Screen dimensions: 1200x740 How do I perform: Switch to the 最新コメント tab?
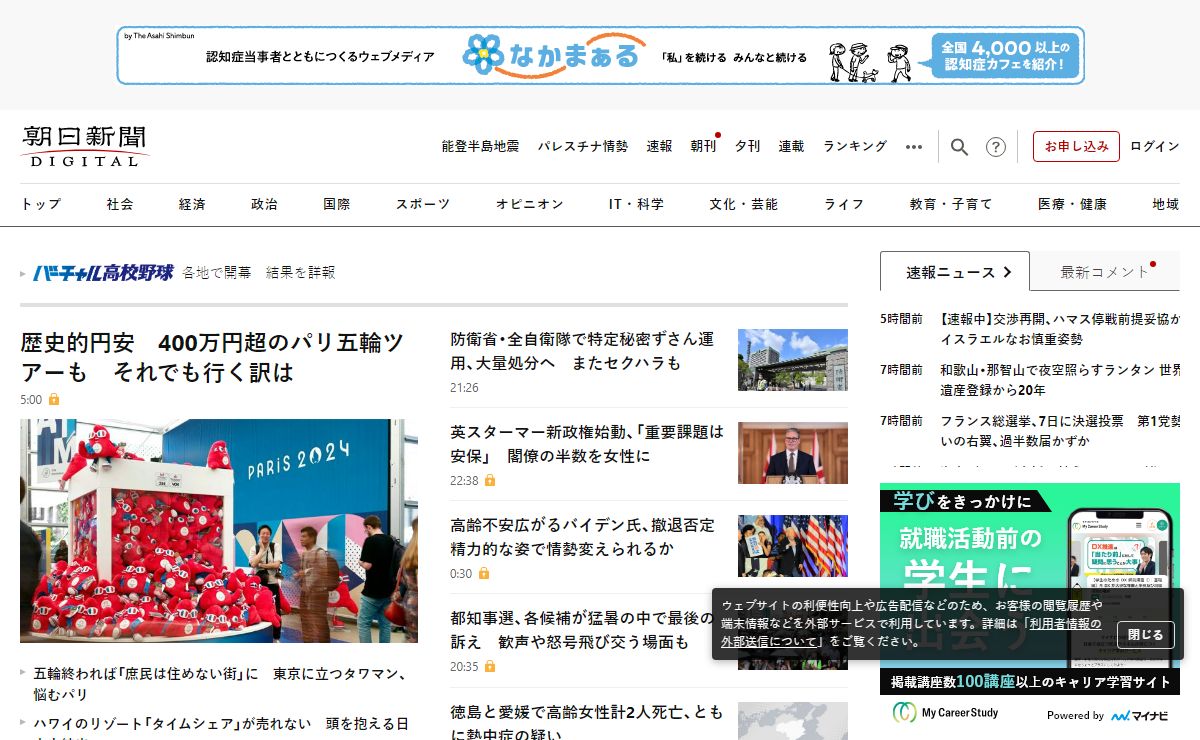[x=1105, y=272]
